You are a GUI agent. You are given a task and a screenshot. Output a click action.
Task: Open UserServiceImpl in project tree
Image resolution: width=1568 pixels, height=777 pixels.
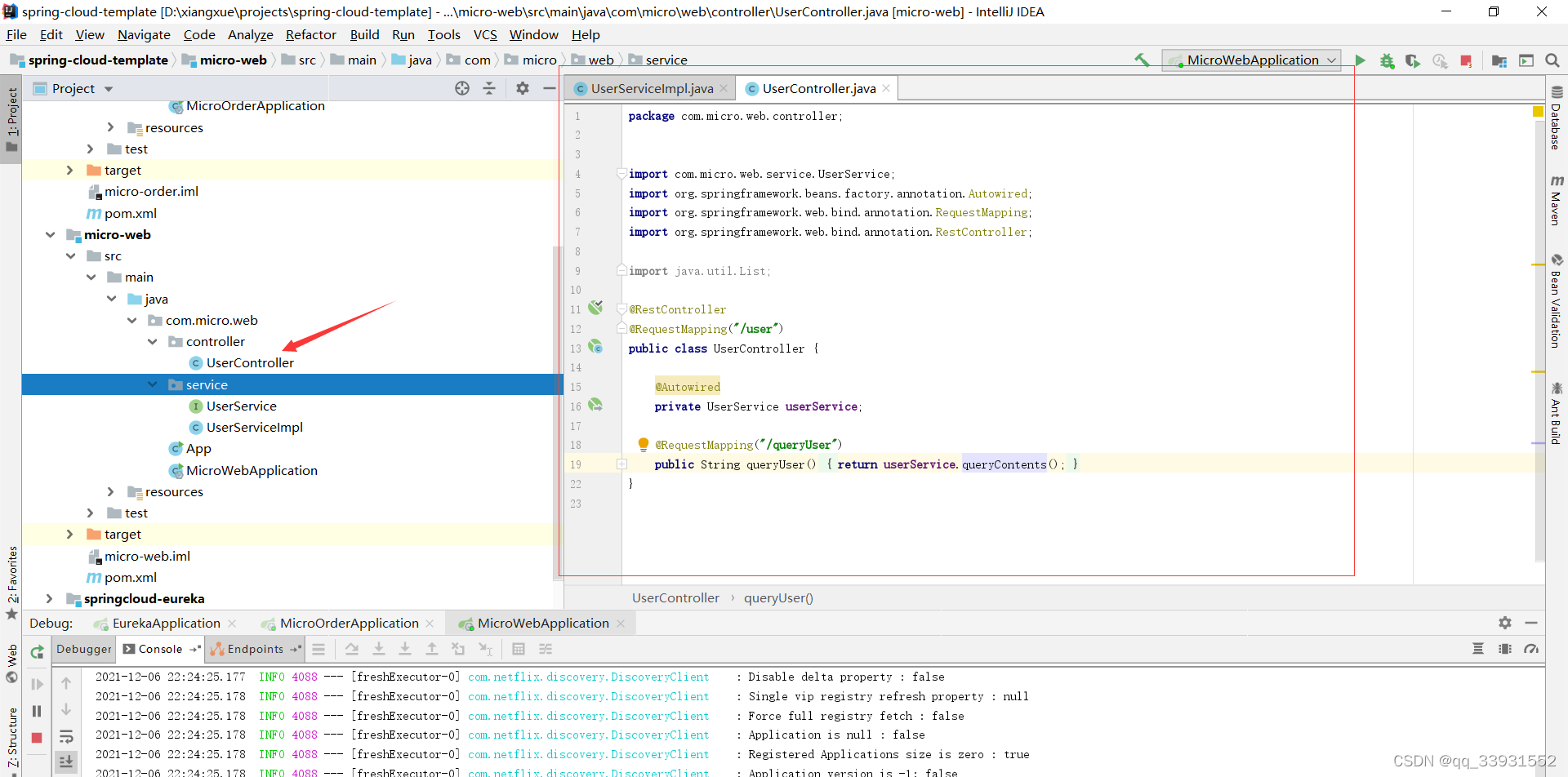tap(254, 428)
